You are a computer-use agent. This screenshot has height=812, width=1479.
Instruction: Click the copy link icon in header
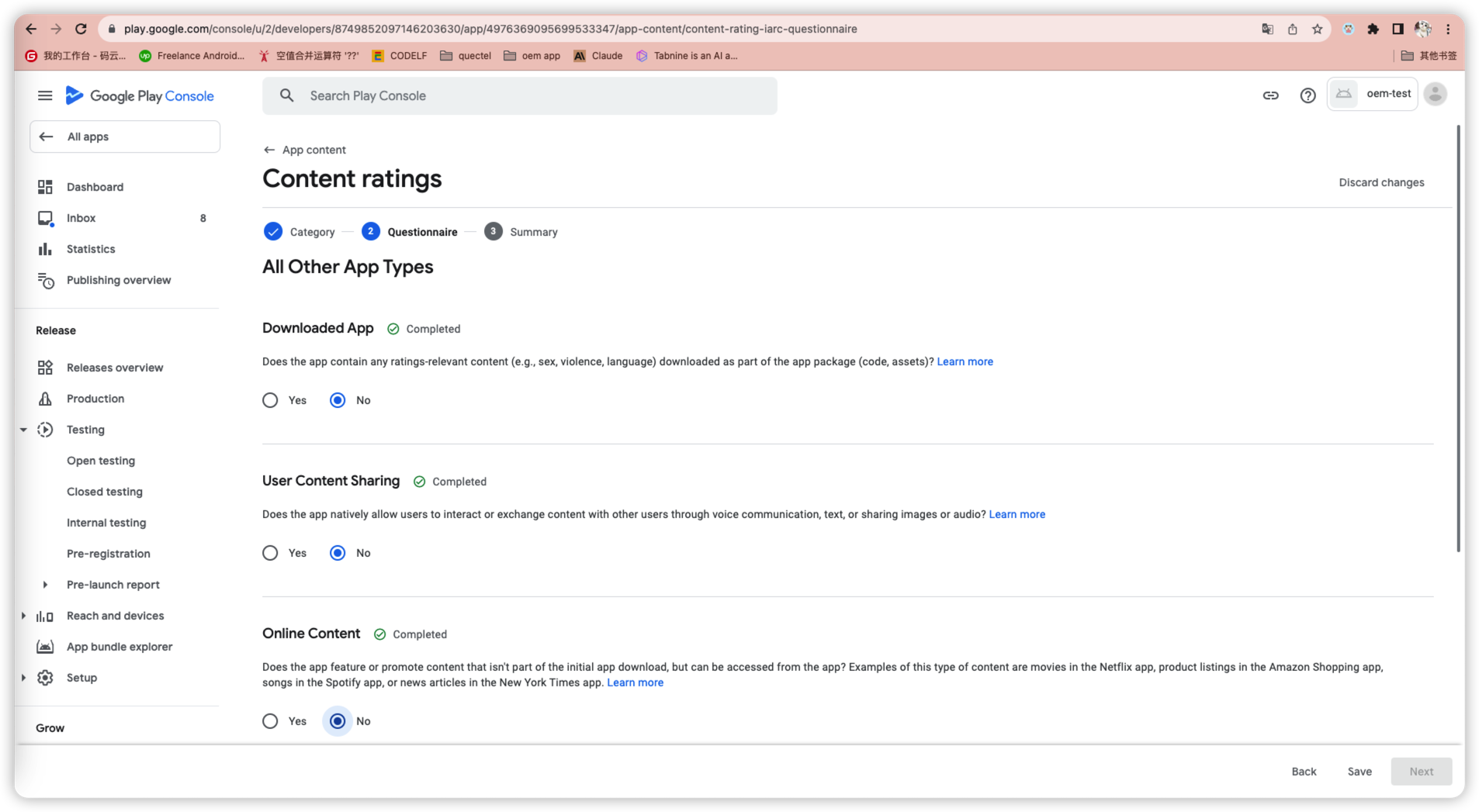[x=1270, y=95]
